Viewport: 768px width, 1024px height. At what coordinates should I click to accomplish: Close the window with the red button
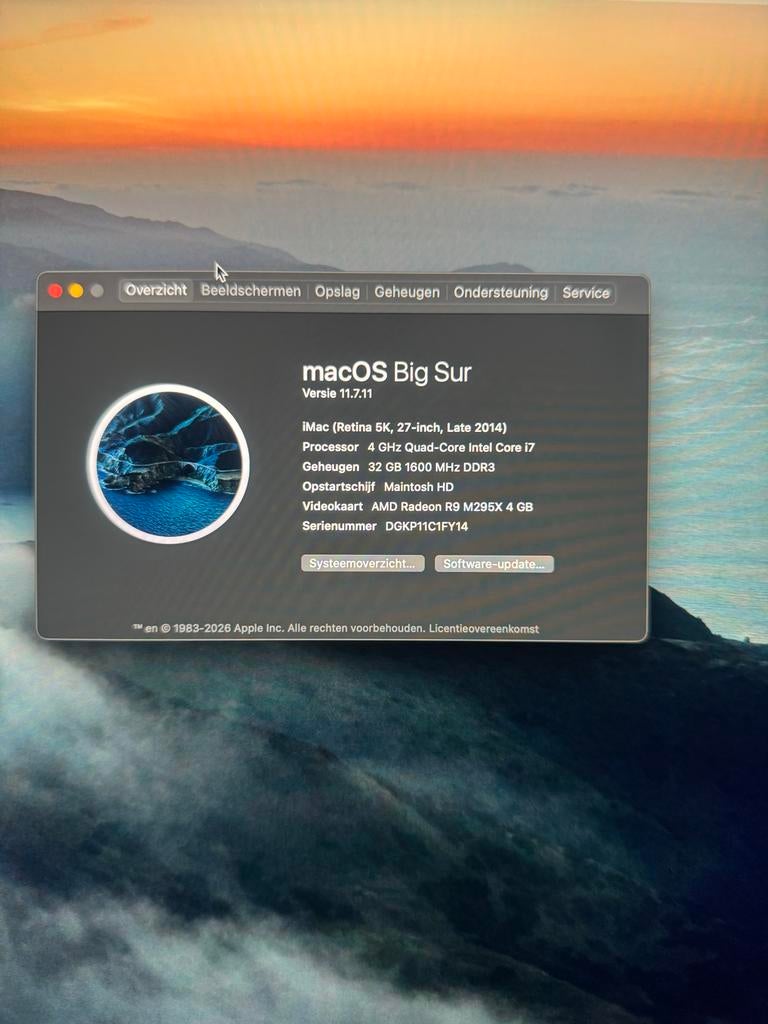[56, 291]
